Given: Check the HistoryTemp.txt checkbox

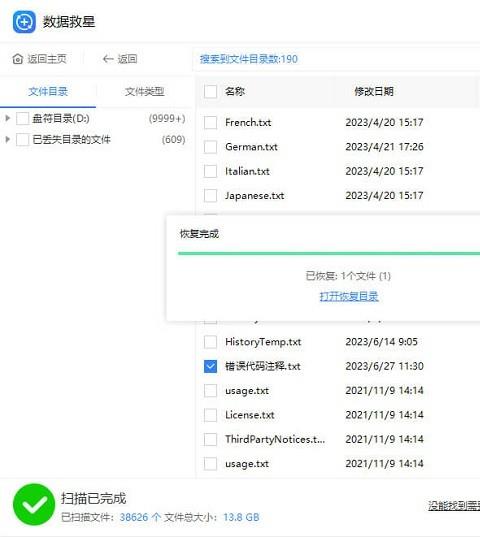Looking at the screenshot, I should (210, 342).
